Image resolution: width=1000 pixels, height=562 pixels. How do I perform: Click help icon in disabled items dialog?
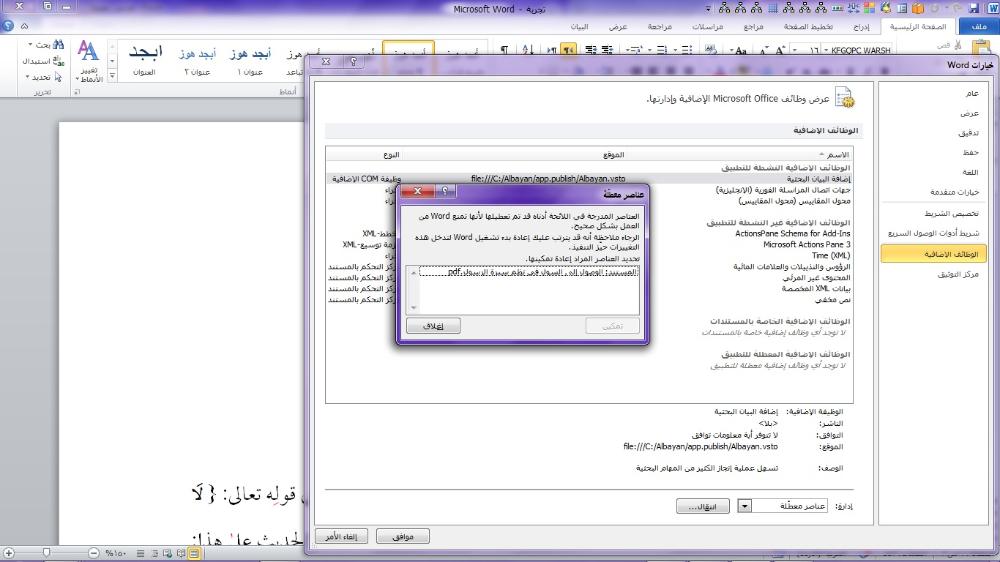pos(445,191)
